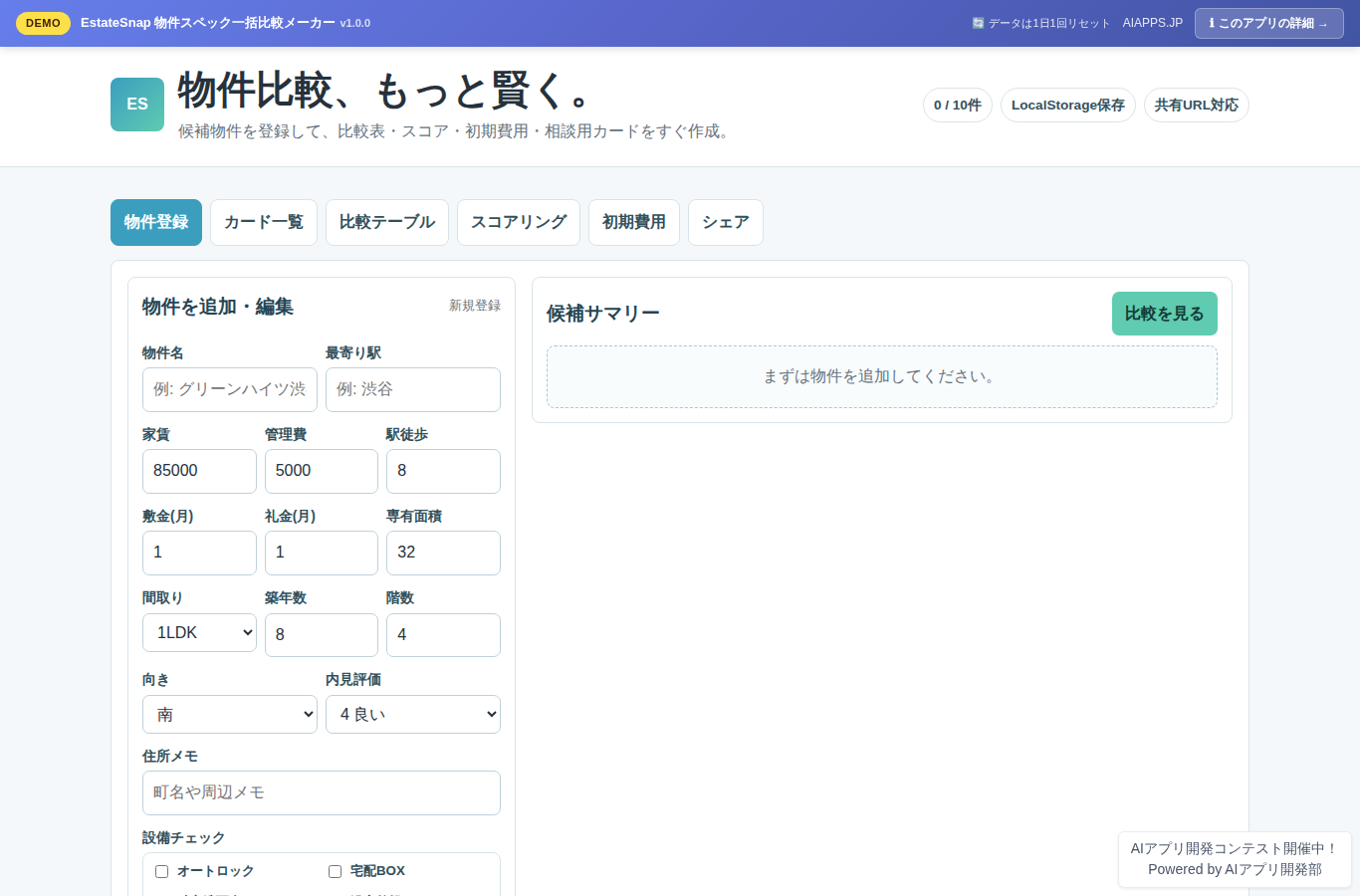Image resolution: width=1360 pixels, height=896 pixels.
Task: Click the 礼金(月) input field
Action: 322,553
